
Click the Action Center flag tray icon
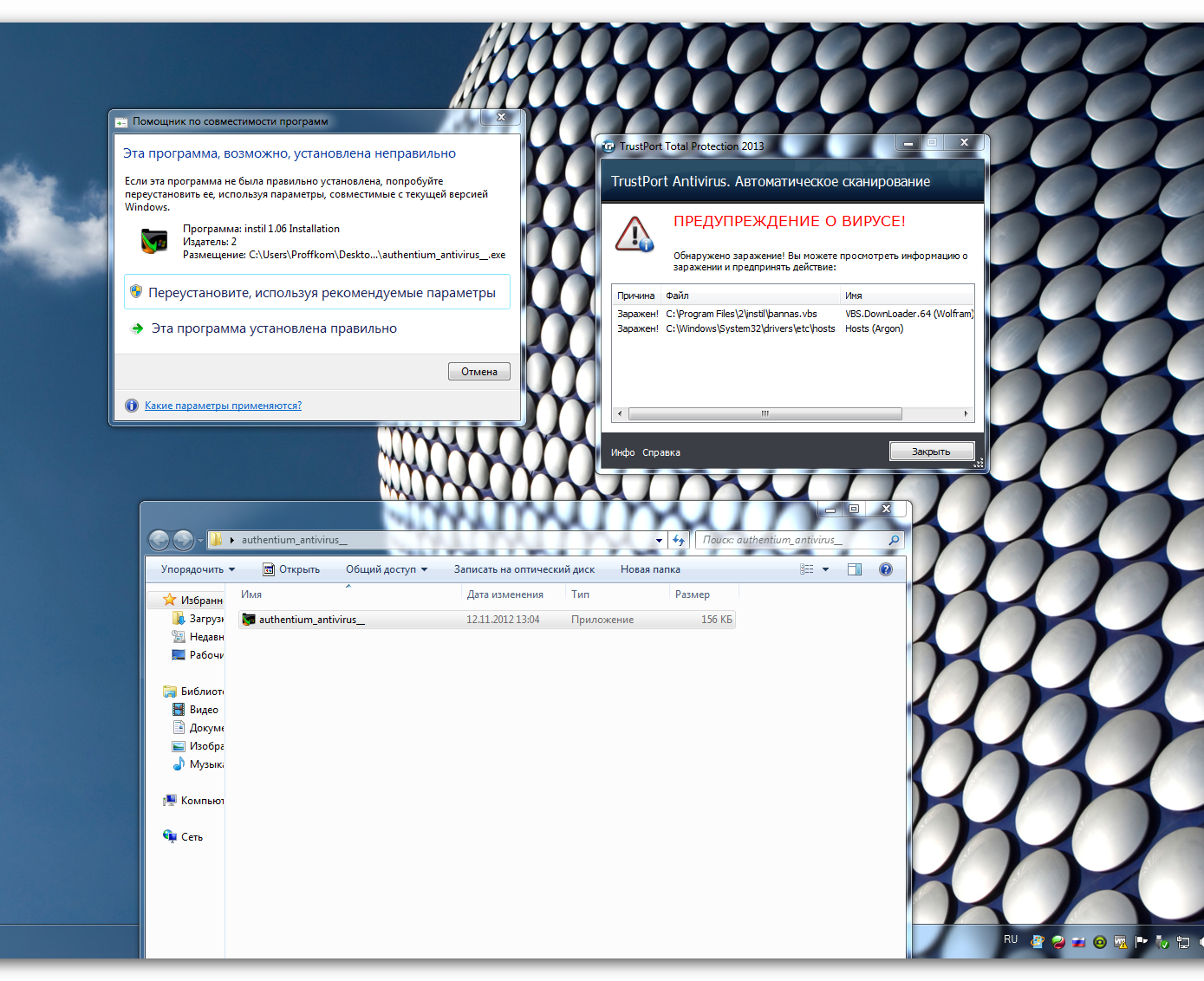[x=1142, y=942]
